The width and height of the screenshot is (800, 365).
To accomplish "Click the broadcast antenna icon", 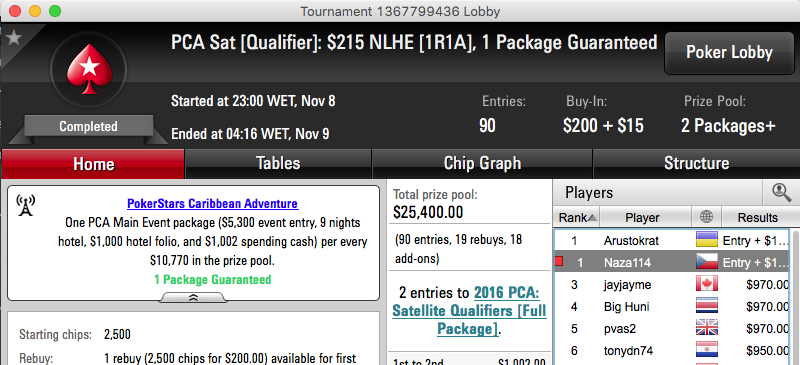I will 26,205.
